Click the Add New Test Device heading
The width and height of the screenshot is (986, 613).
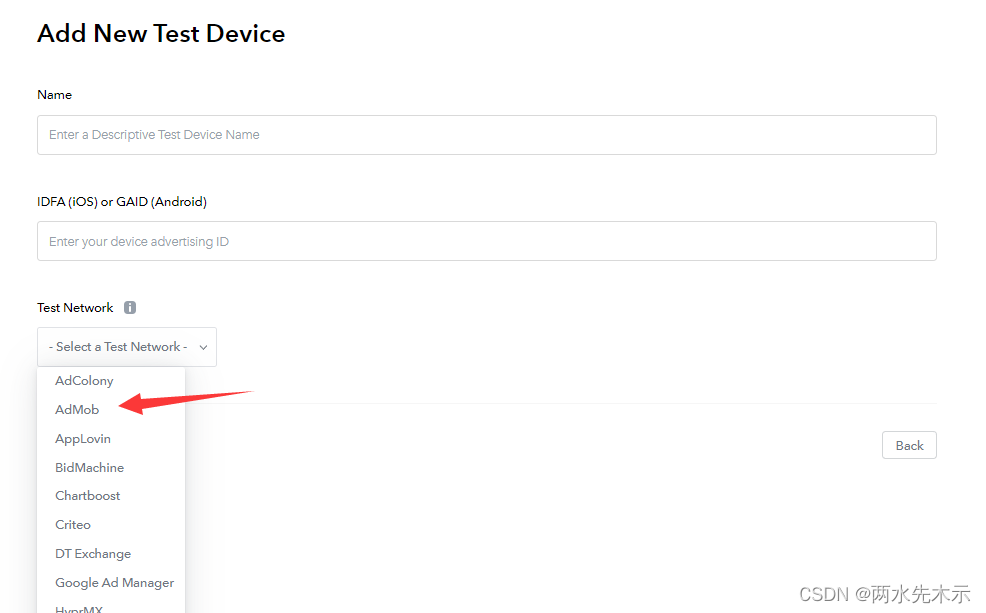(x=160, y=33)
